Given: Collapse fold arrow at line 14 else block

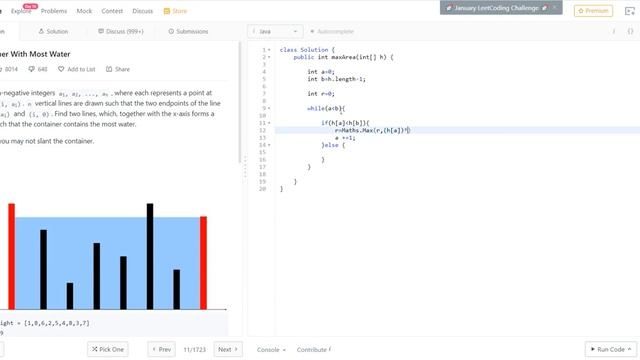Looking at the screenshot, I should pos(269,145).
